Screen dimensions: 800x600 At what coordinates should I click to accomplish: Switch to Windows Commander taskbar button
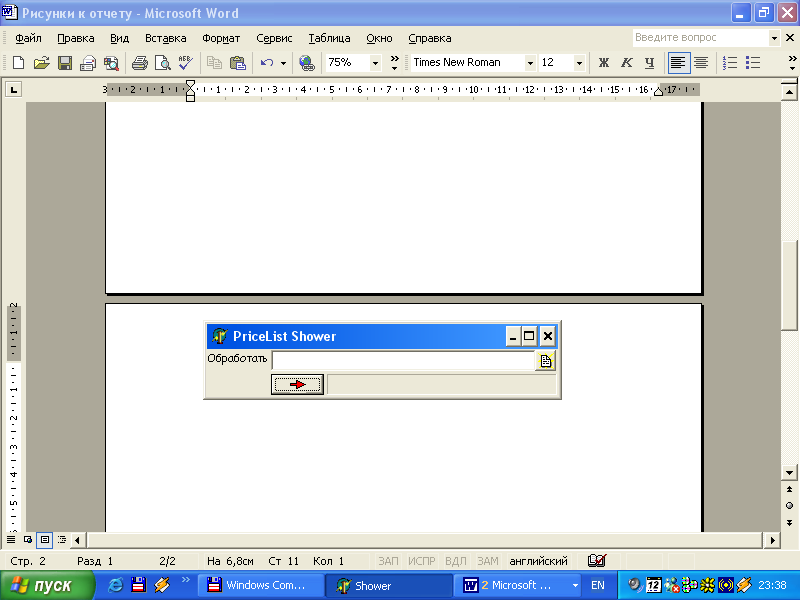[260, 586]
